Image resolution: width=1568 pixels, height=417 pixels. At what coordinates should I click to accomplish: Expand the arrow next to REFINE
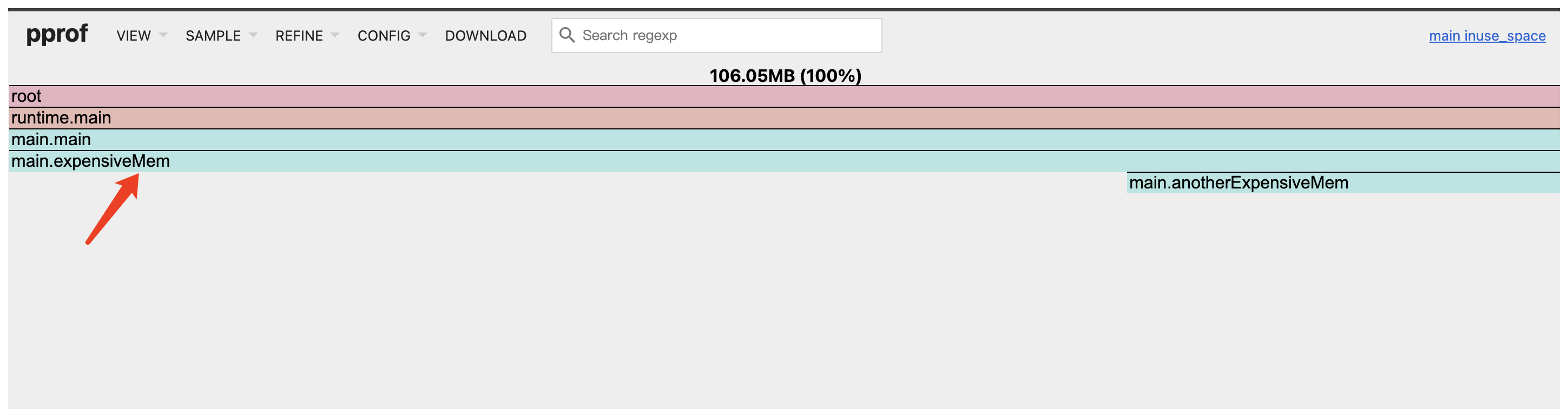click(335, 35)
